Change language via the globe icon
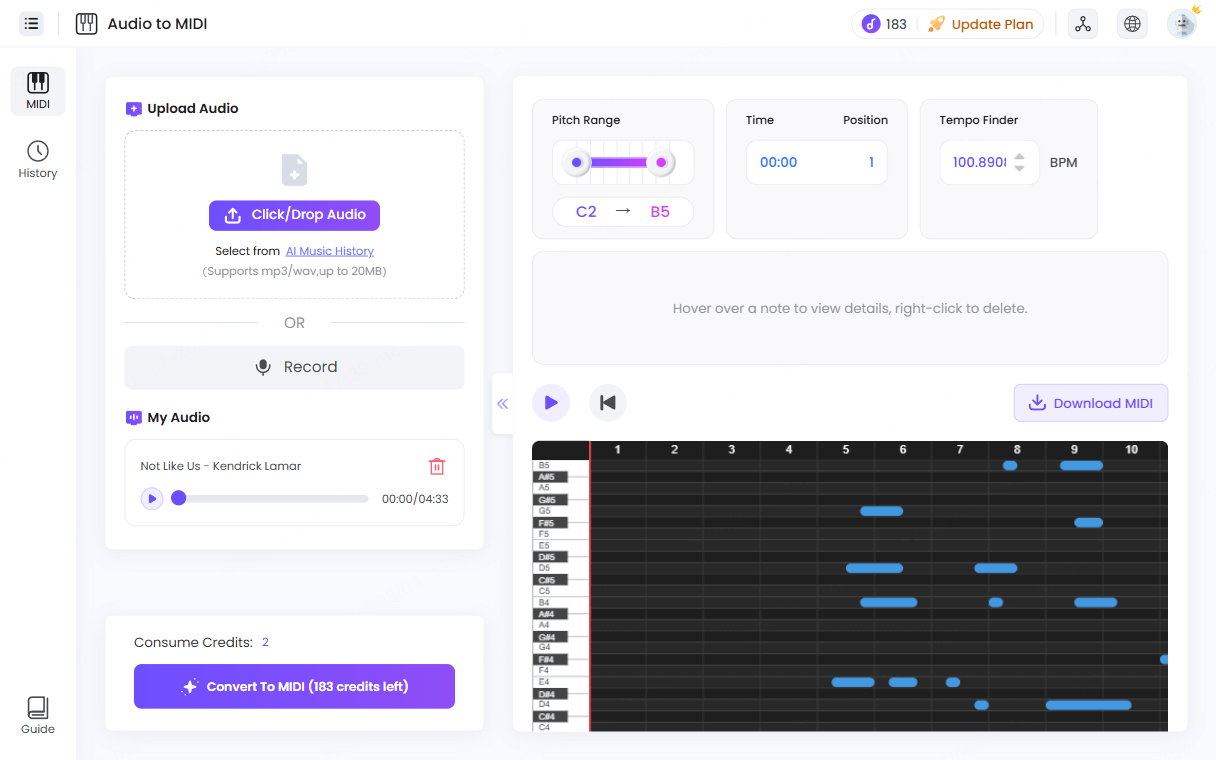 1132,23
